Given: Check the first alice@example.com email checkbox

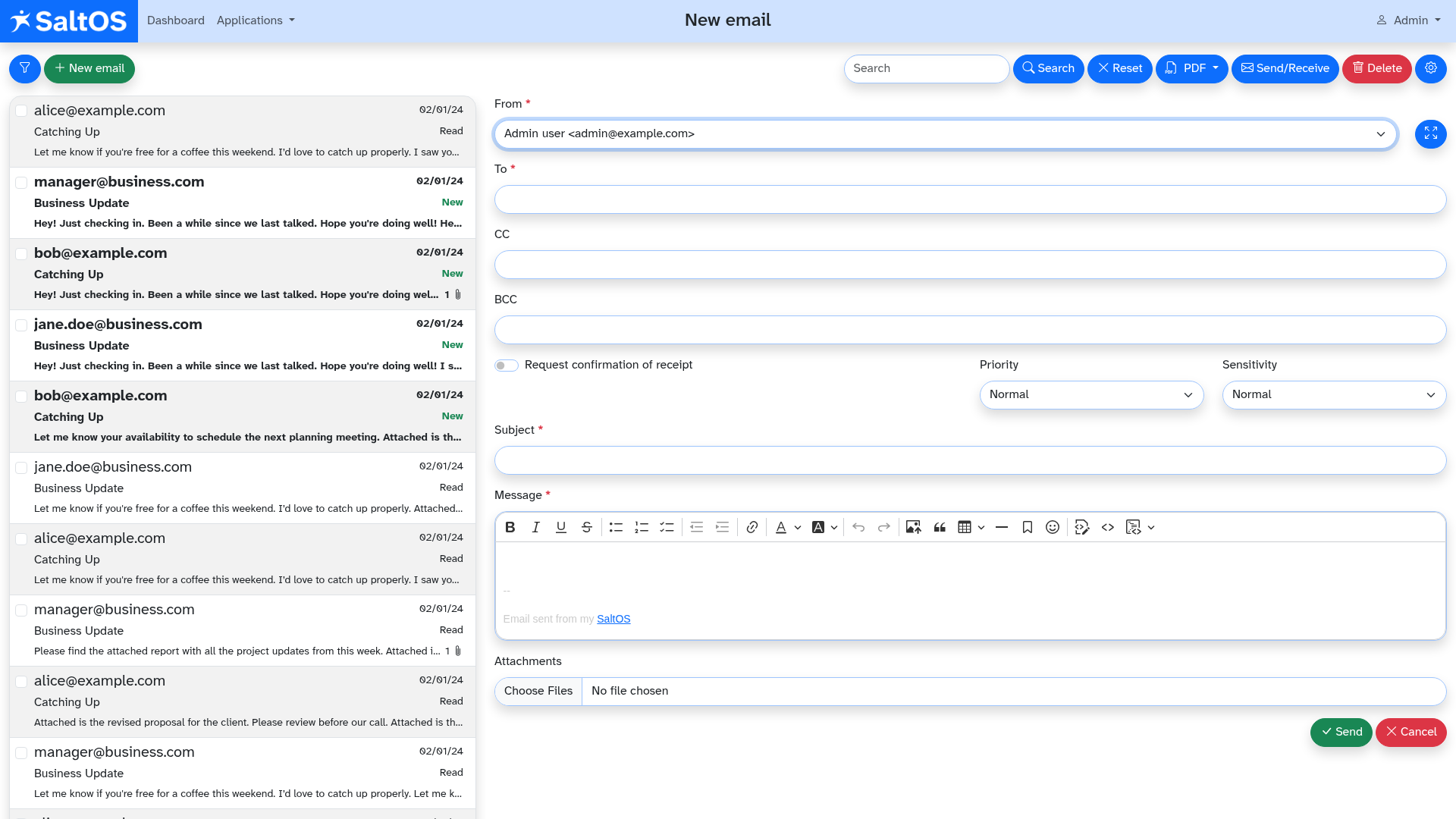Looking at the screenshot, I should (21, 111).
